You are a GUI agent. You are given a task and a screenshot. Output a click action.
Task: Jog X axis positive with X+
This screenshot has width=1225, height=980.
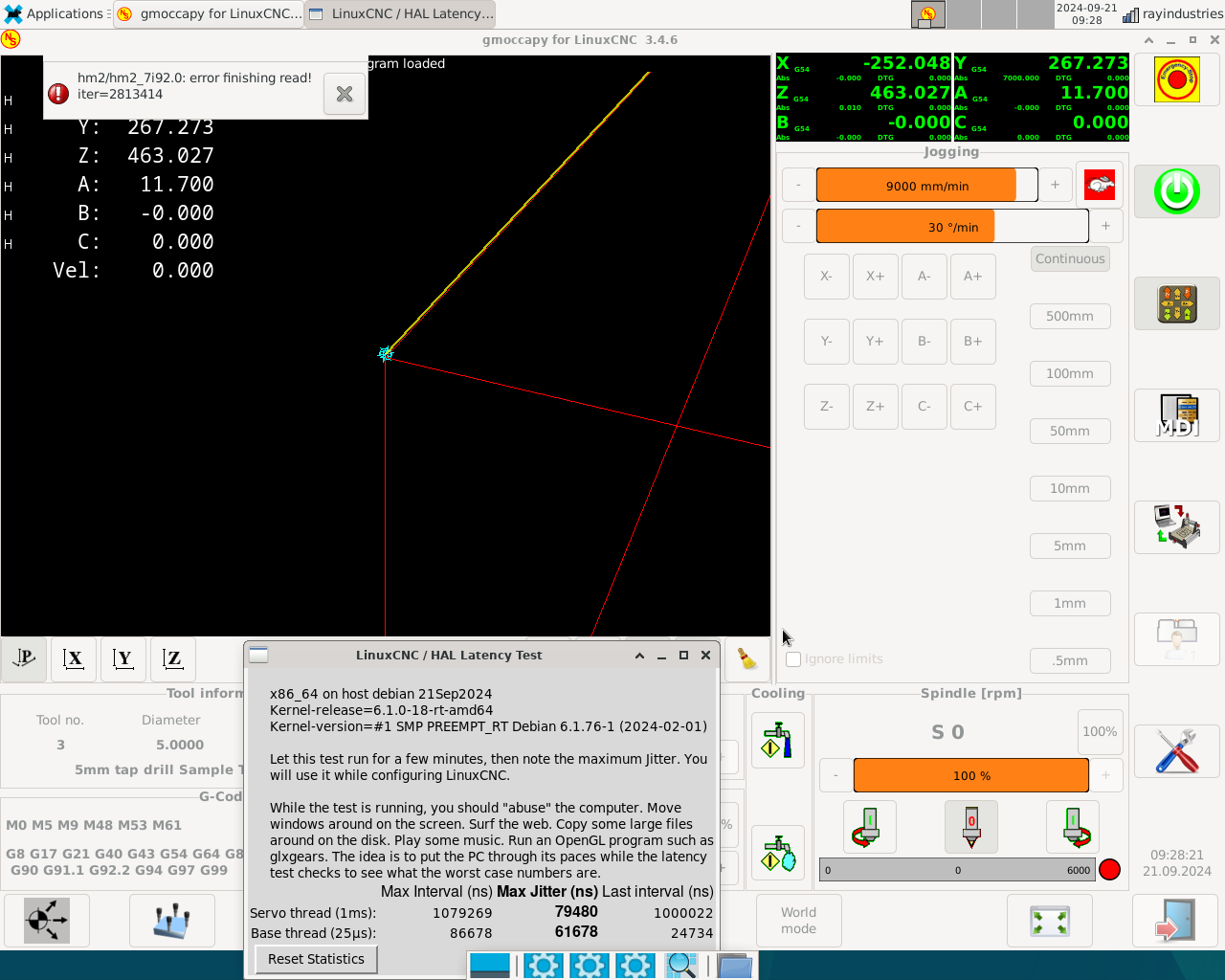875,276
